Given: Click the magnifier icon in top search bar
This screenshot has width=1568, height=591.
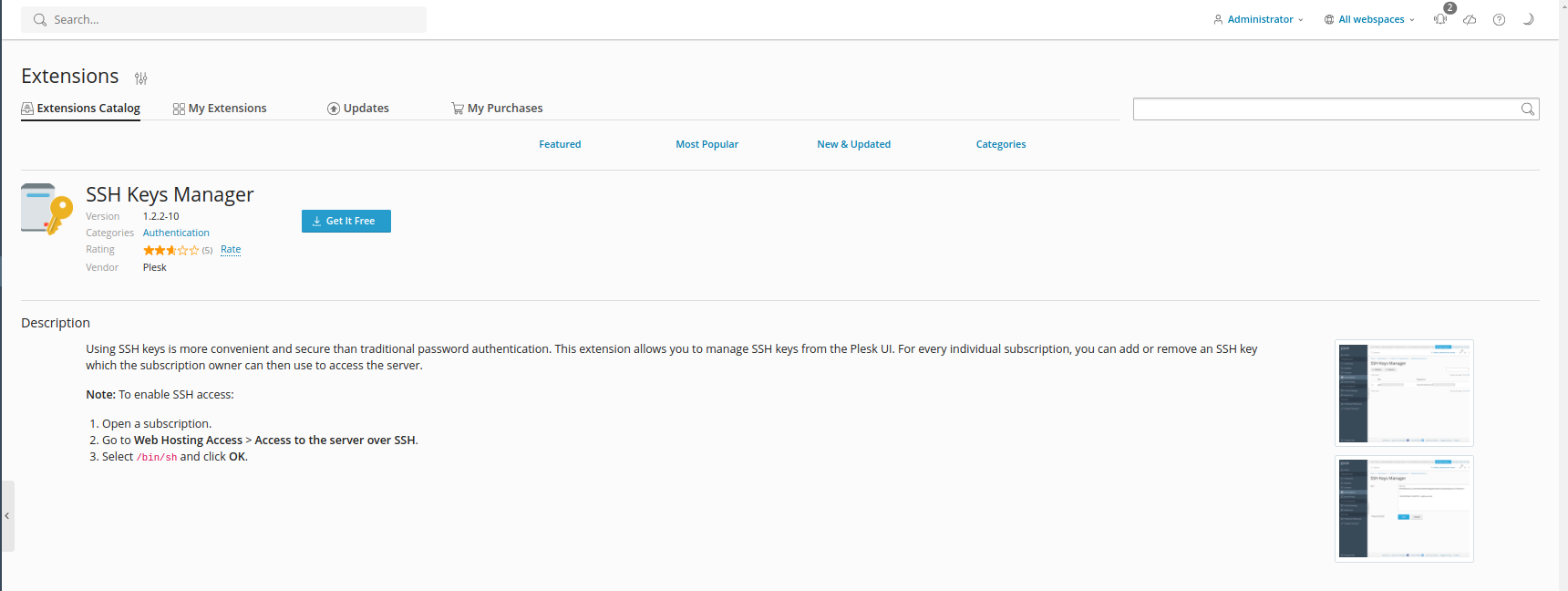Looking at the screenshot, I should 40,20.
